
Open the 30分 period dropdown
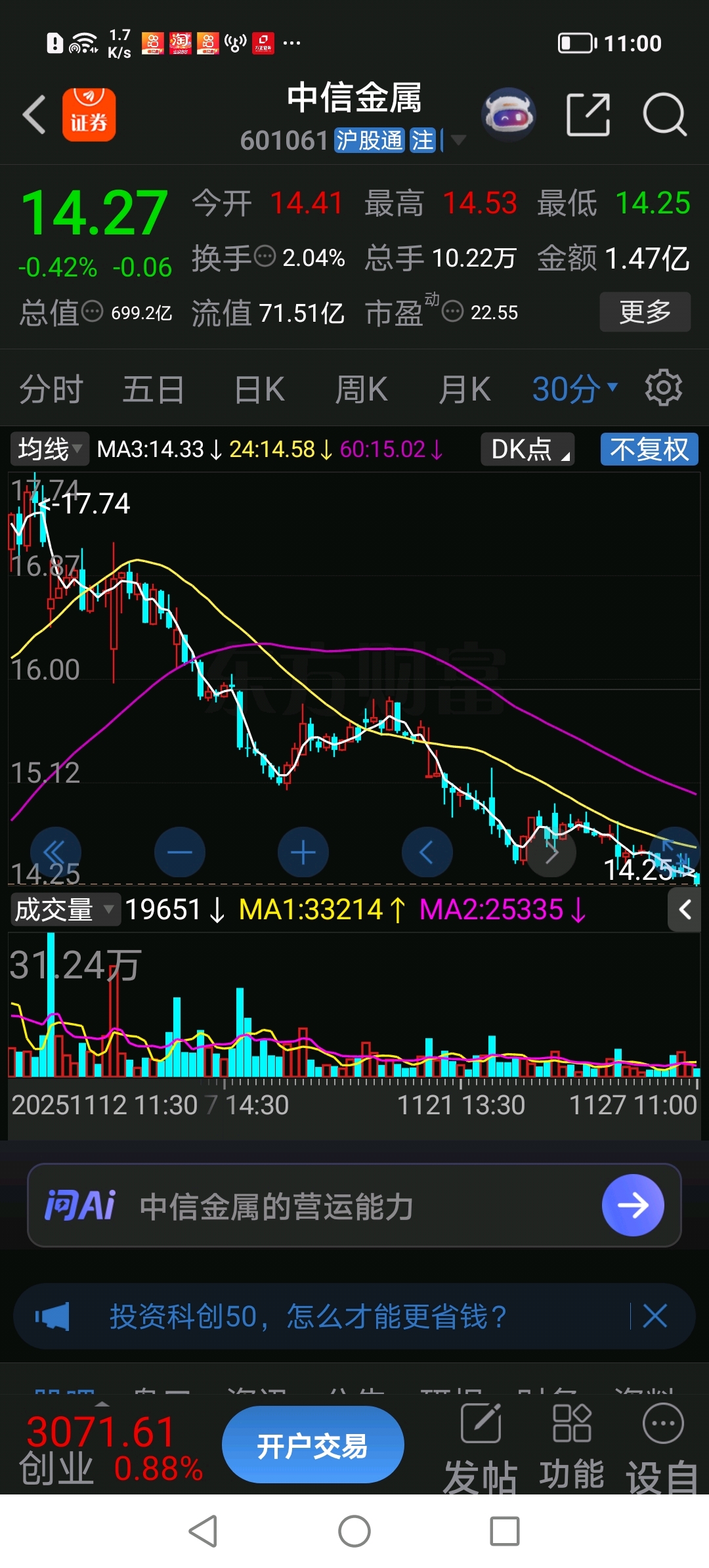(574, 388)
